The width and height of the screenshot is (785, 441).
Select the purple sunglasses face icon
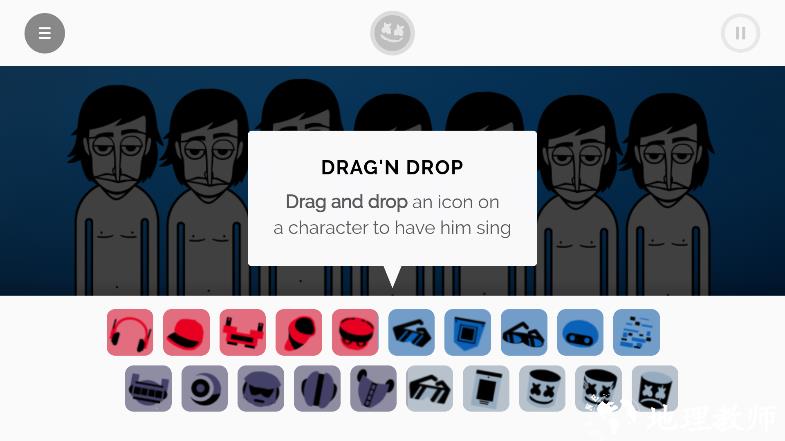[261, 388]
